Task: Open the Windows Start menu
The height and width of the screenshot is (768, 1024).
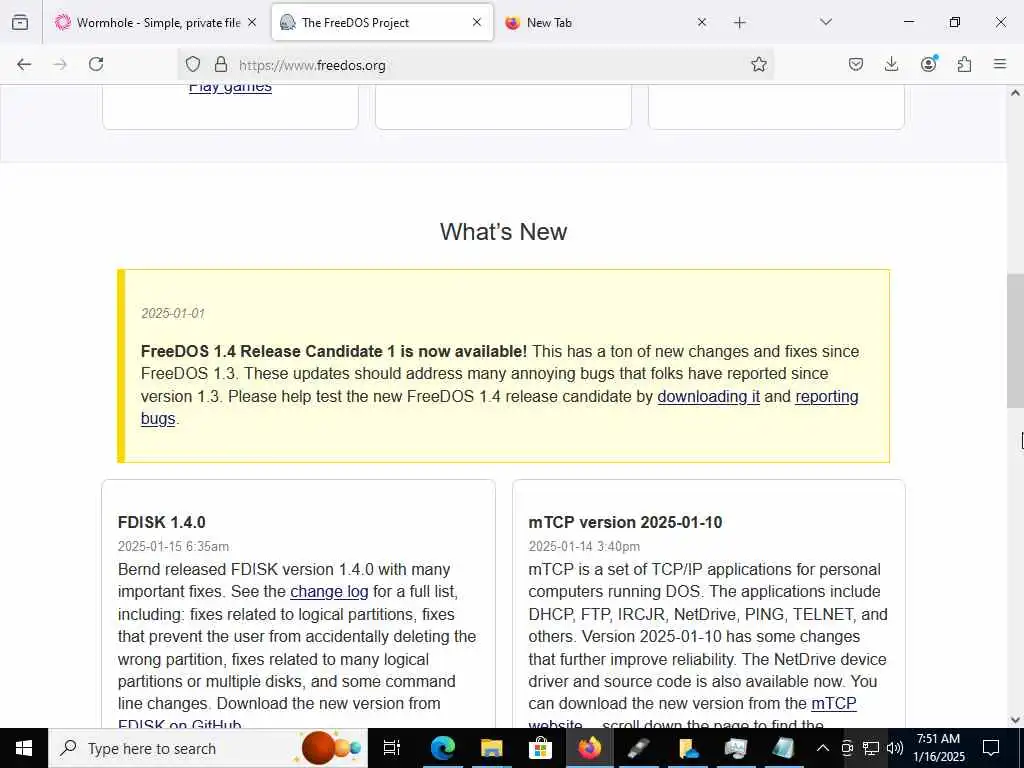Action: pos(24,748)
